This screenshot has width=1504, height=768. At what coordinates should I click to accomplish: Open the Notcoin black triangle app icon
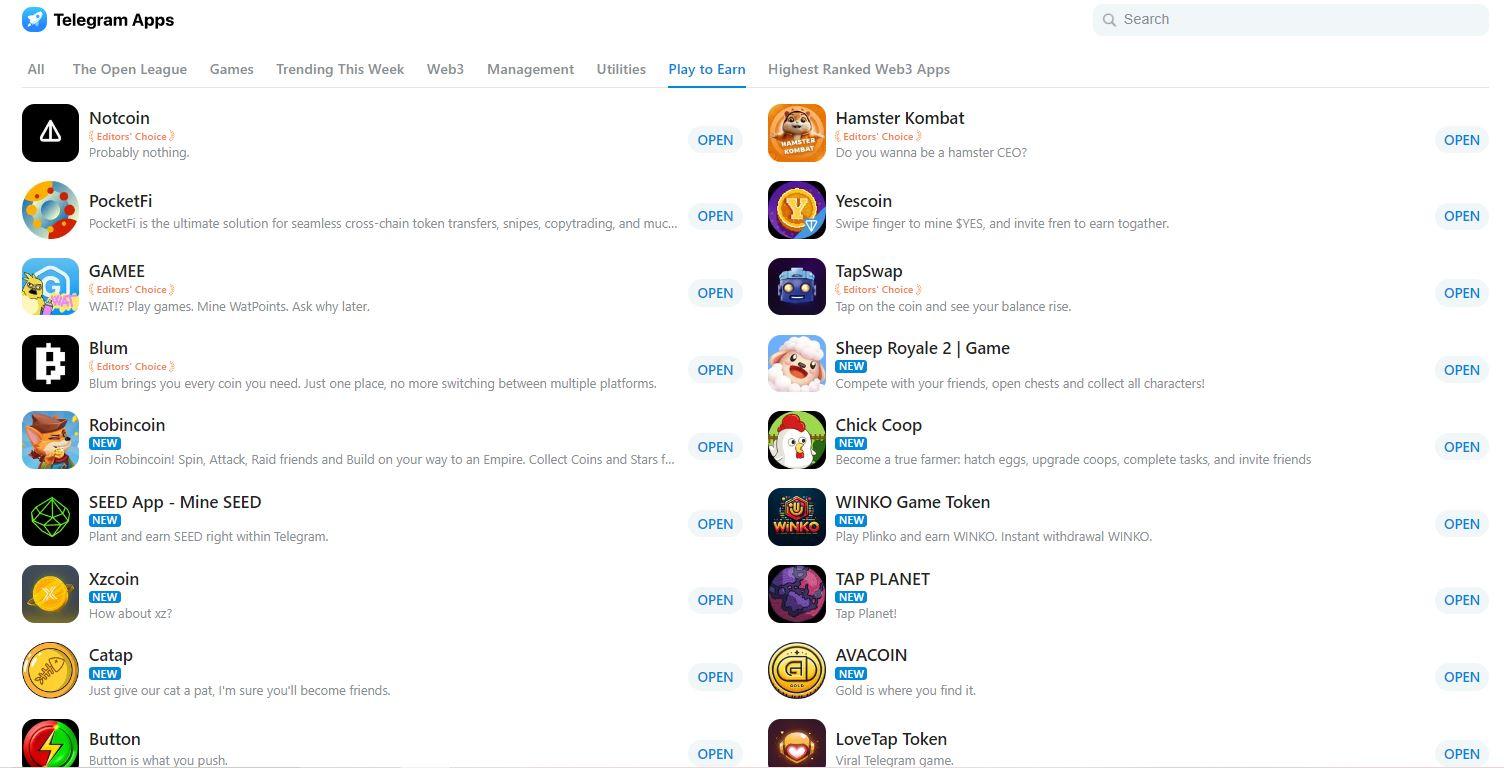(x=50, y=133)
